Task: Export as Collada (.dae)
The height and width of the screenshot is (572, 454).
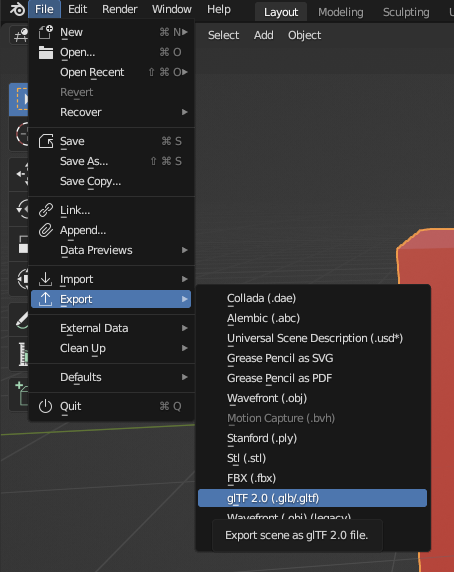Action: [x=312, y=298]
